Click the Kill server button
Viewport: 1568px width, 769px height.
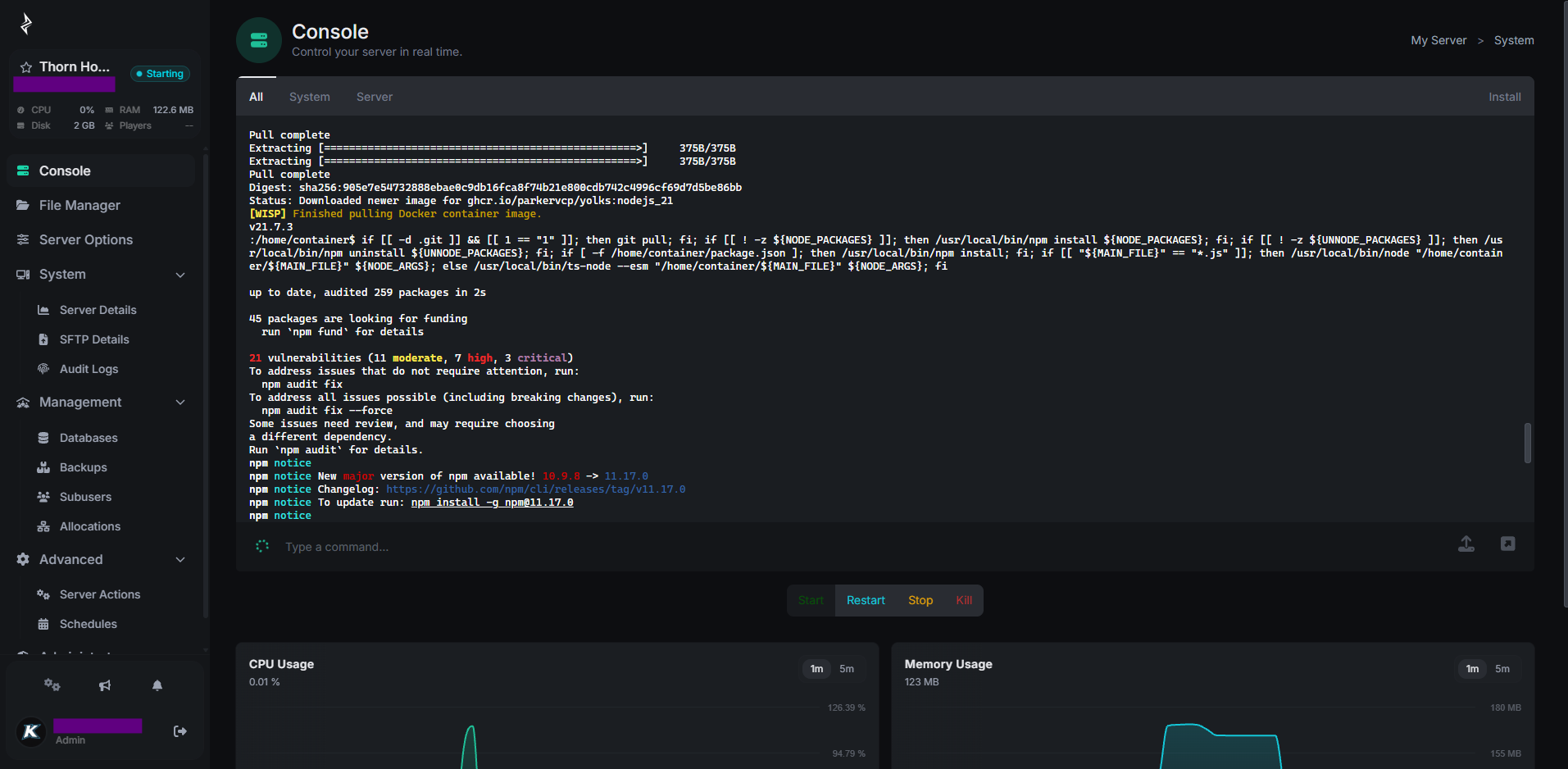964,600
